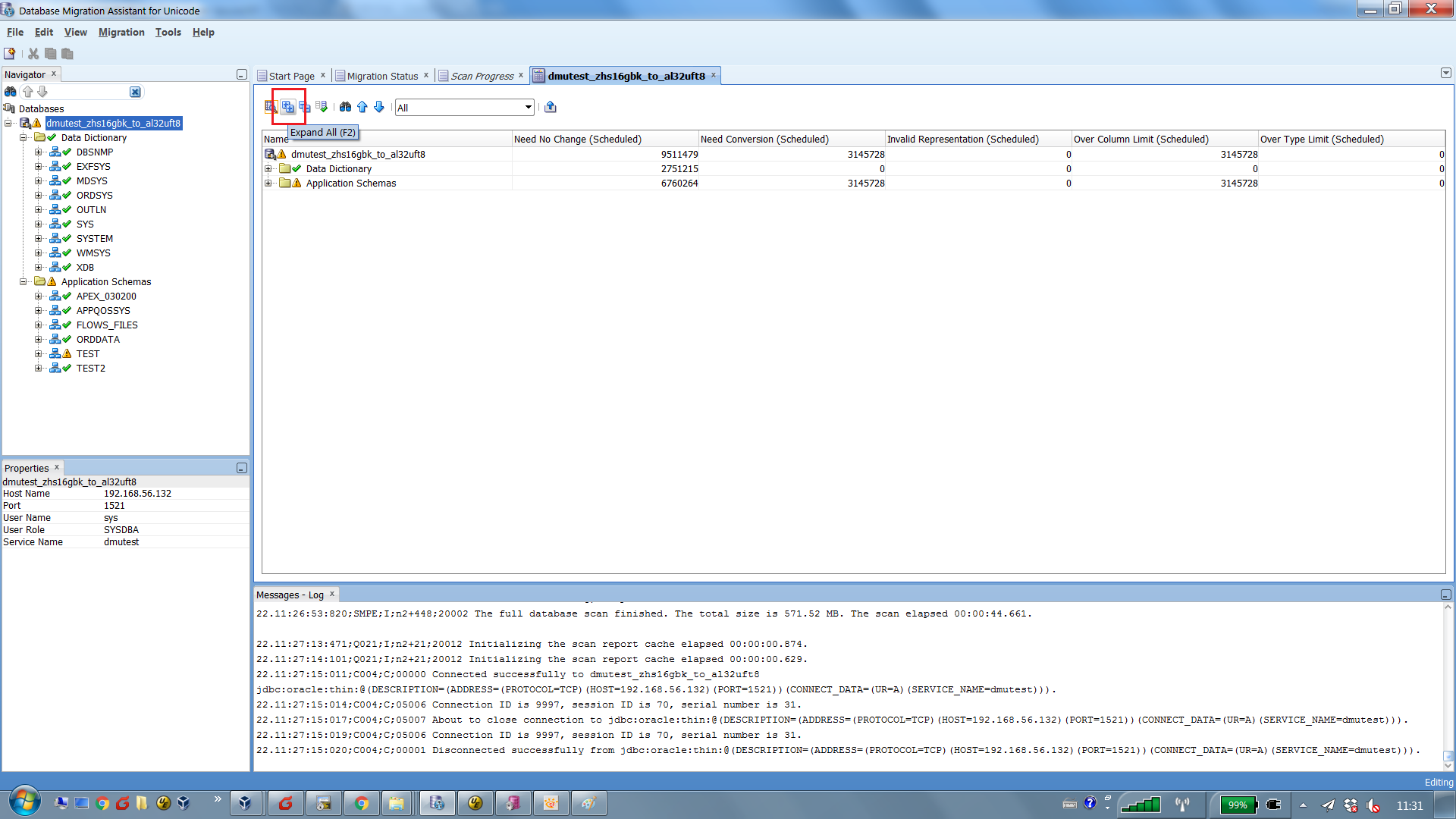
Task: Minimize the Navigator panel
Action: tap(242, 74)
